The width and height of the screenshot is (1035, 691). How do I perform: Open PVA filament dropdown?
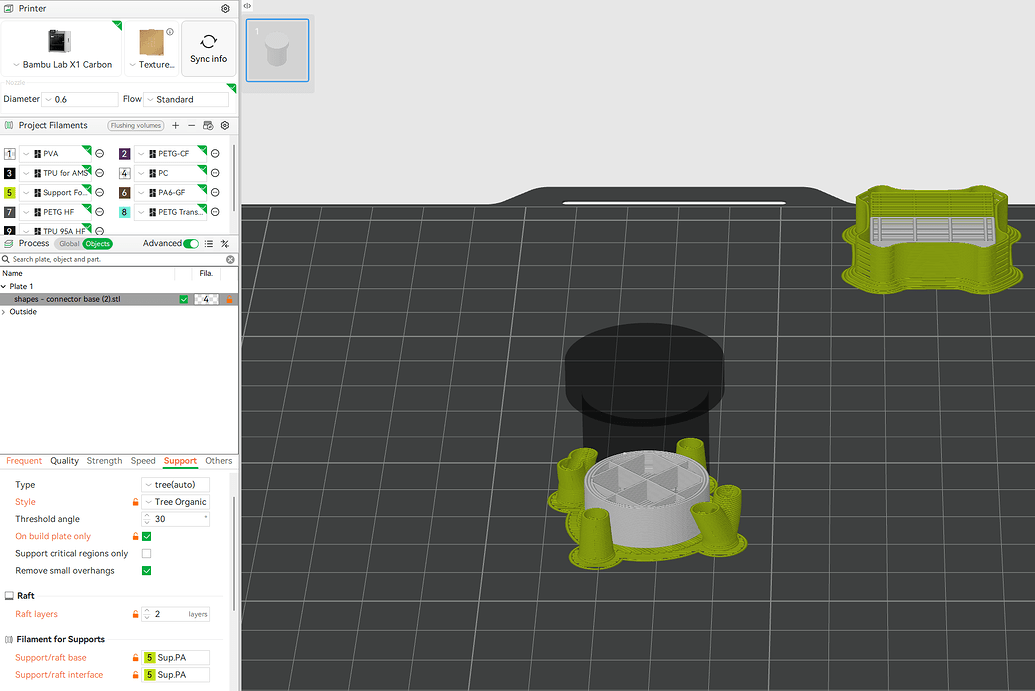(x=55, y=154)
